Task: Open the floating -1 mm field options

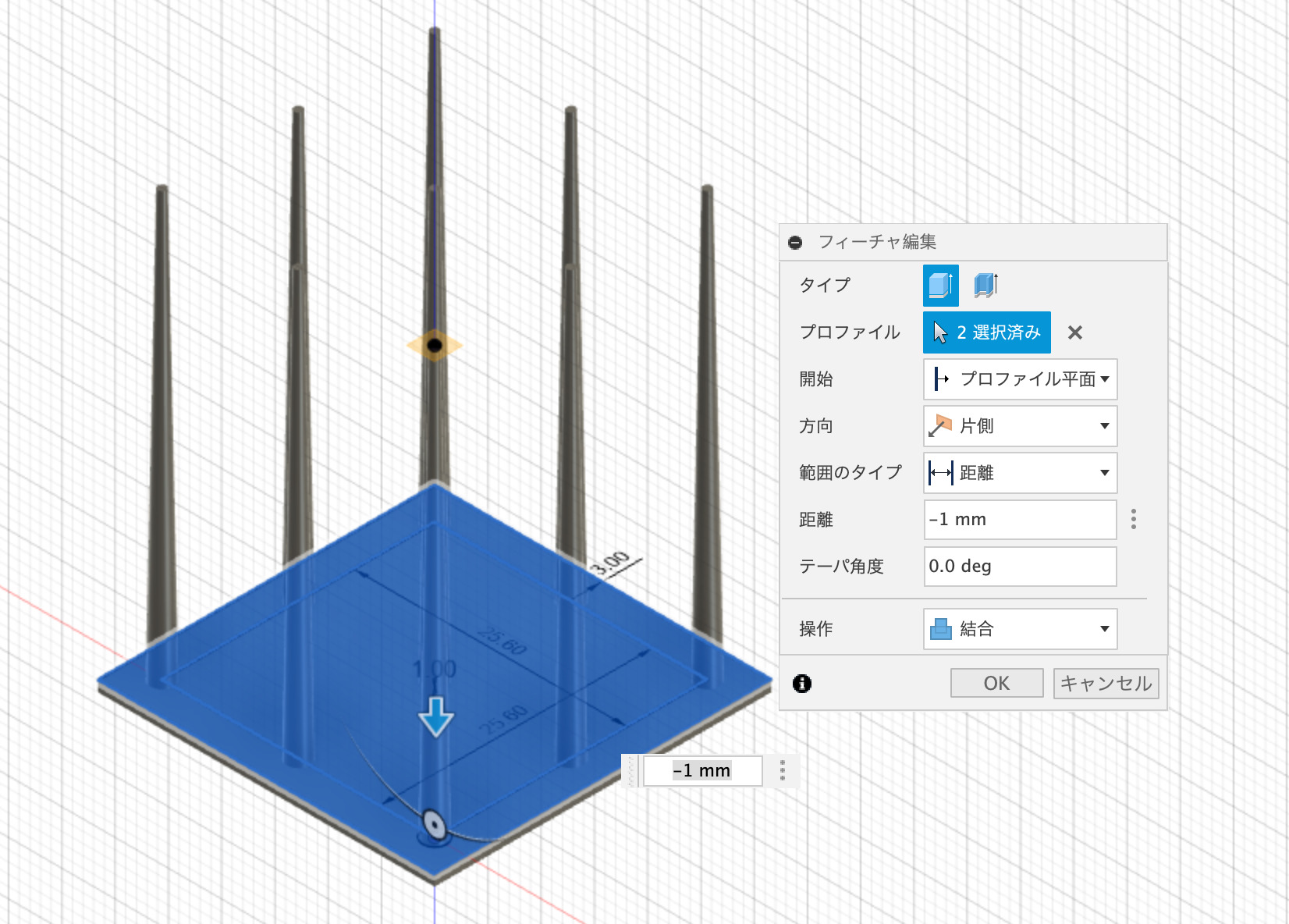Action: pyautogui.click(x=783, y=770)
